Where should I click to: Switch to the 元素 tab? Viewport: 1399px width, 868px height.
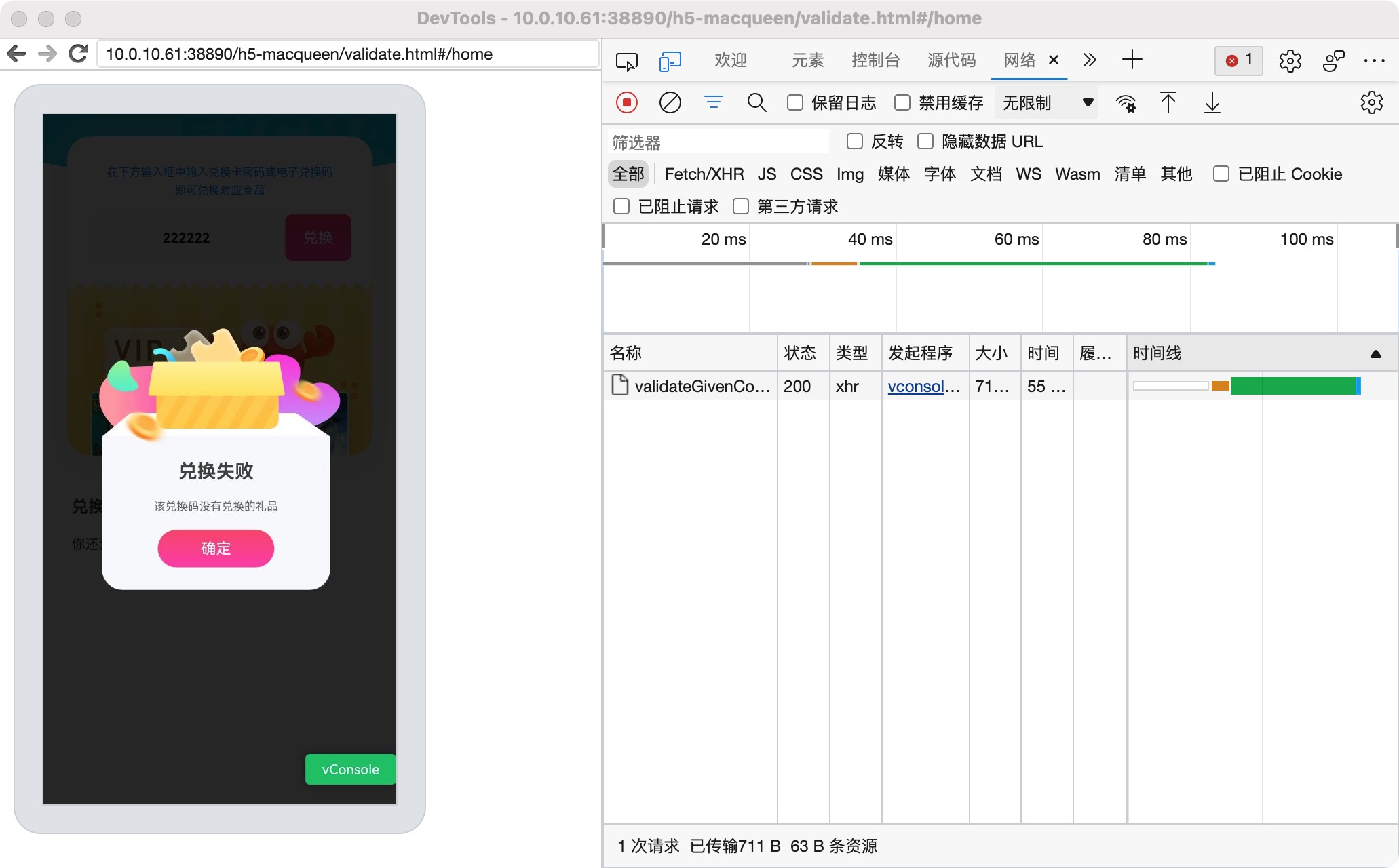coord(807,60)
